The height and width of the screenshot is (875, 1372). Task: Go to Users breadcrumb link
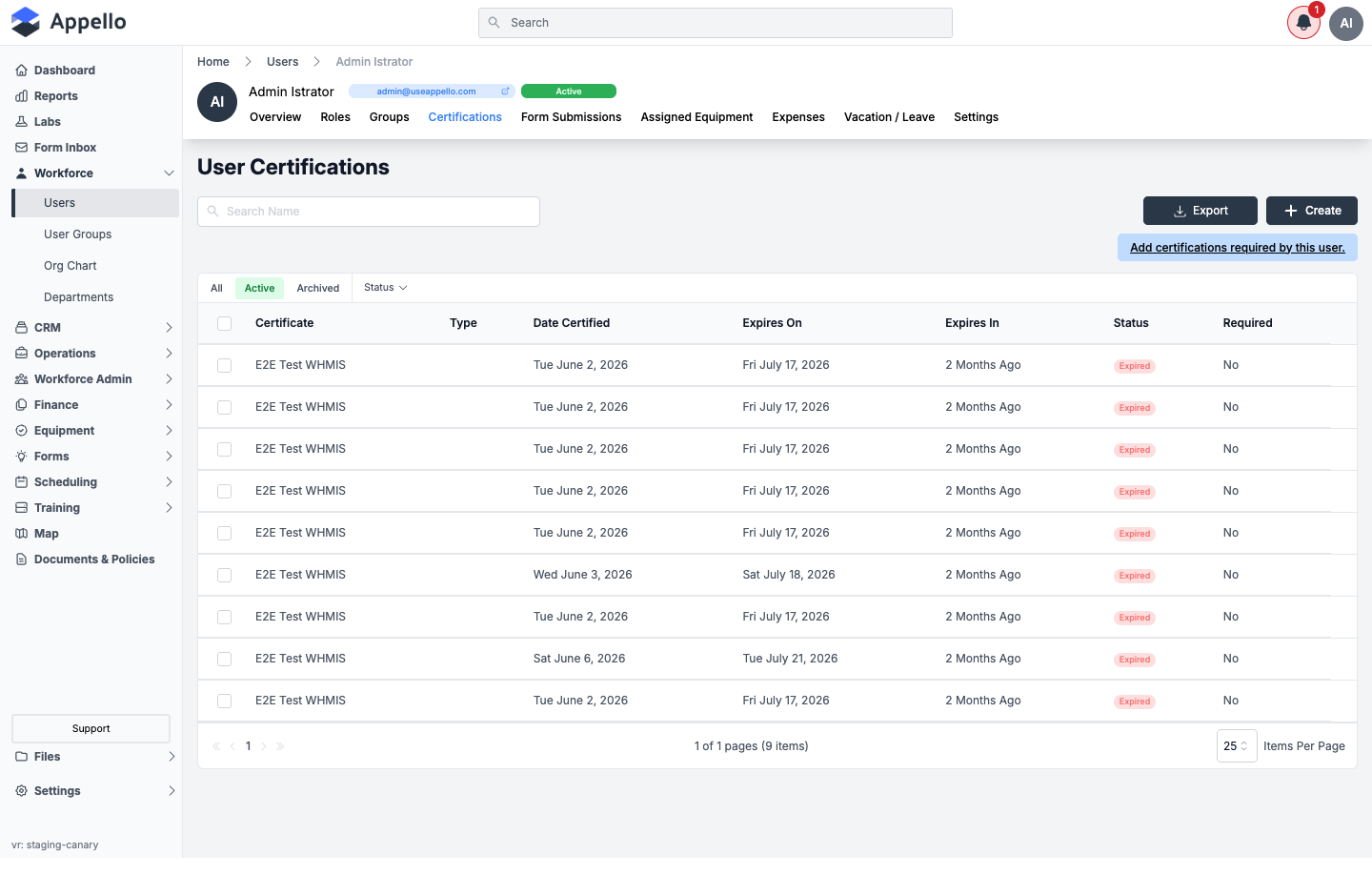(x=283, y=62)
